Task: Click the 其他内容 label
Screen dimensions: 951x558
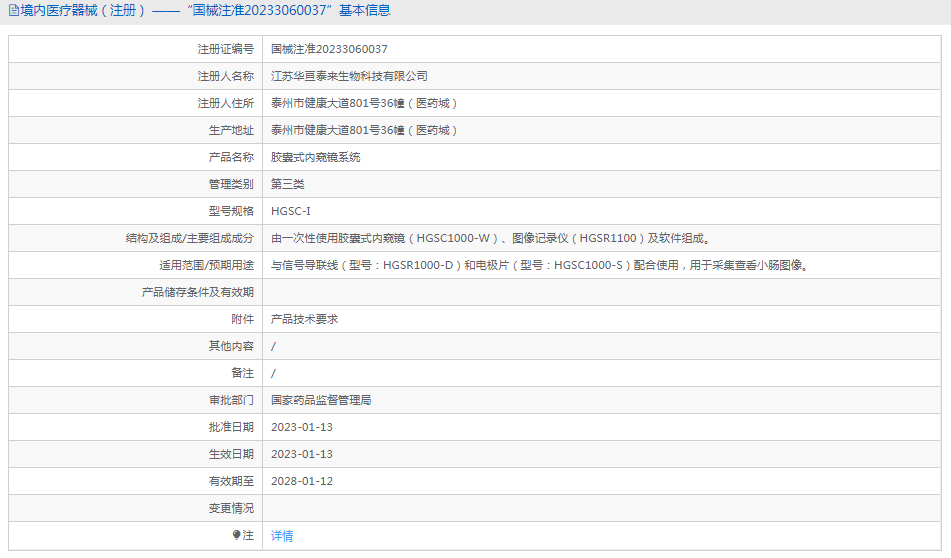Action: pos(231,346)
